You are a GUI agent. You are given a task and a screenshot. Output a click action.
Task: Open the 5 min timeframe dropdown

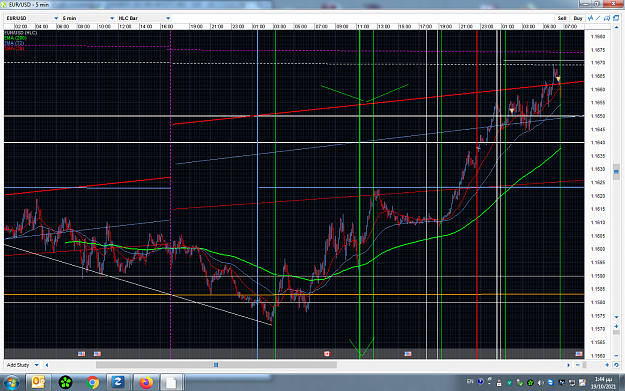tap(88, 18)
